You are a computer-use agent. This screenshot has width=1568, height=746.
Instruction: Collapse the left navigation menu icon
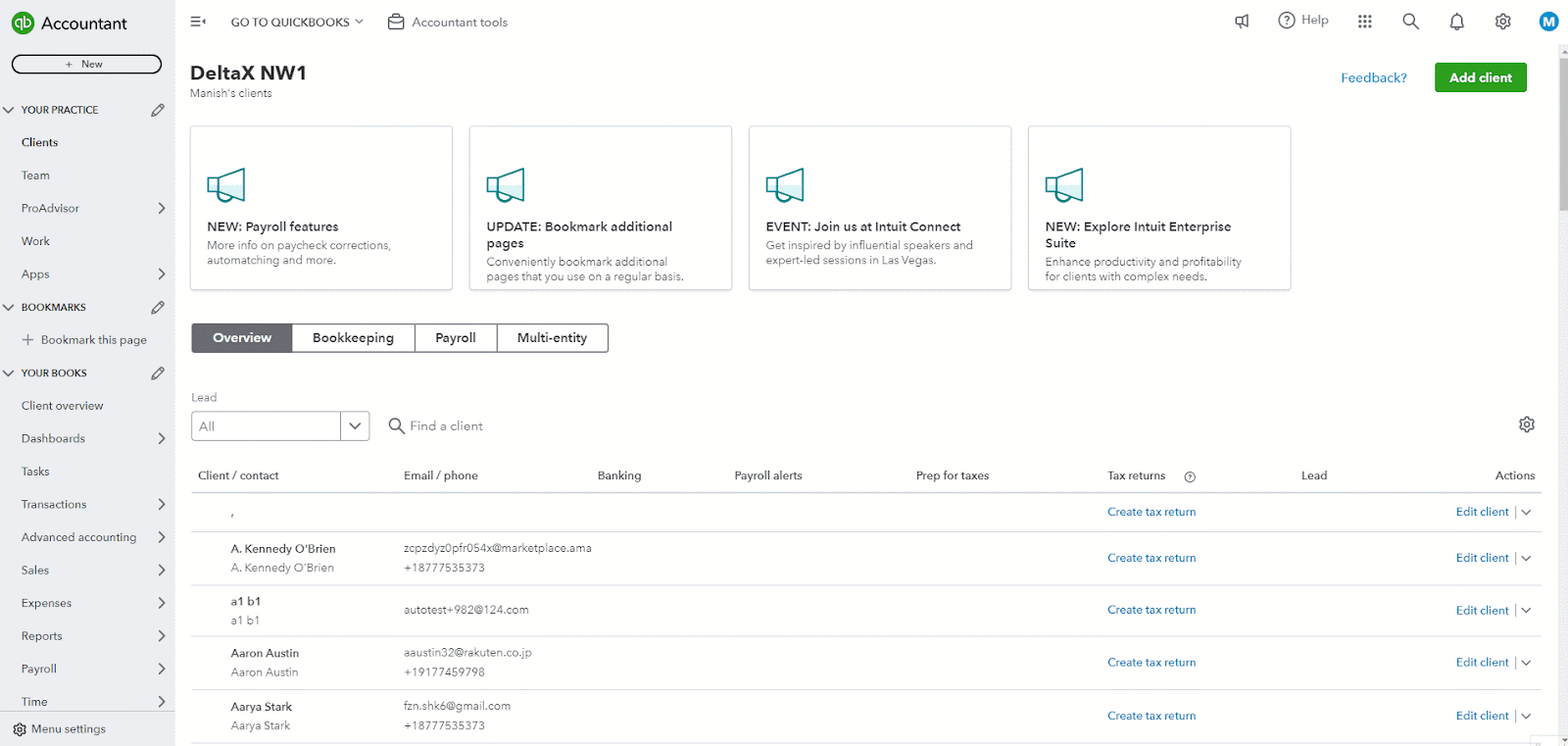click(198, 22)
